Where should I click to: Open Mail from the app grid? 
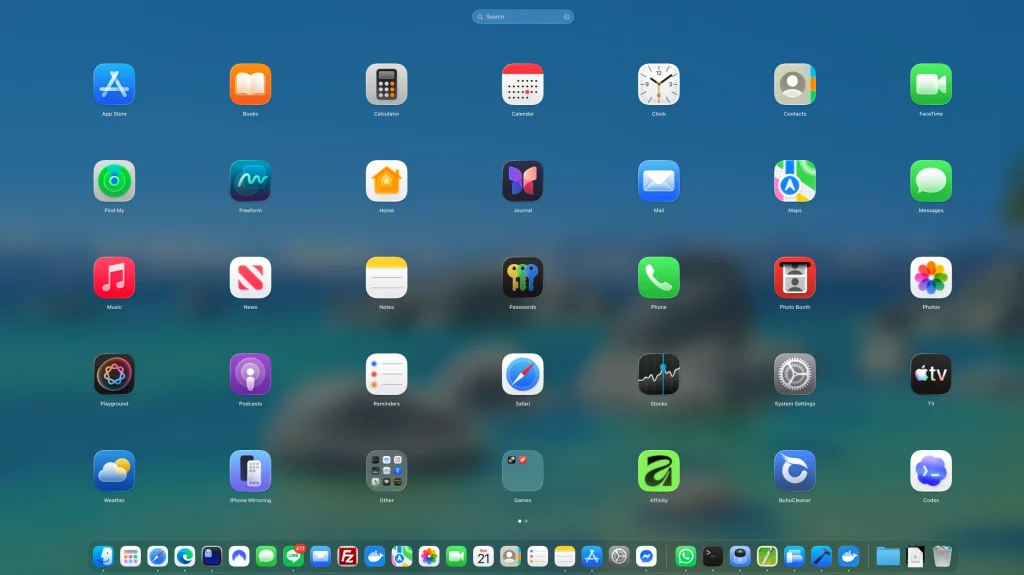click(658, 181)
